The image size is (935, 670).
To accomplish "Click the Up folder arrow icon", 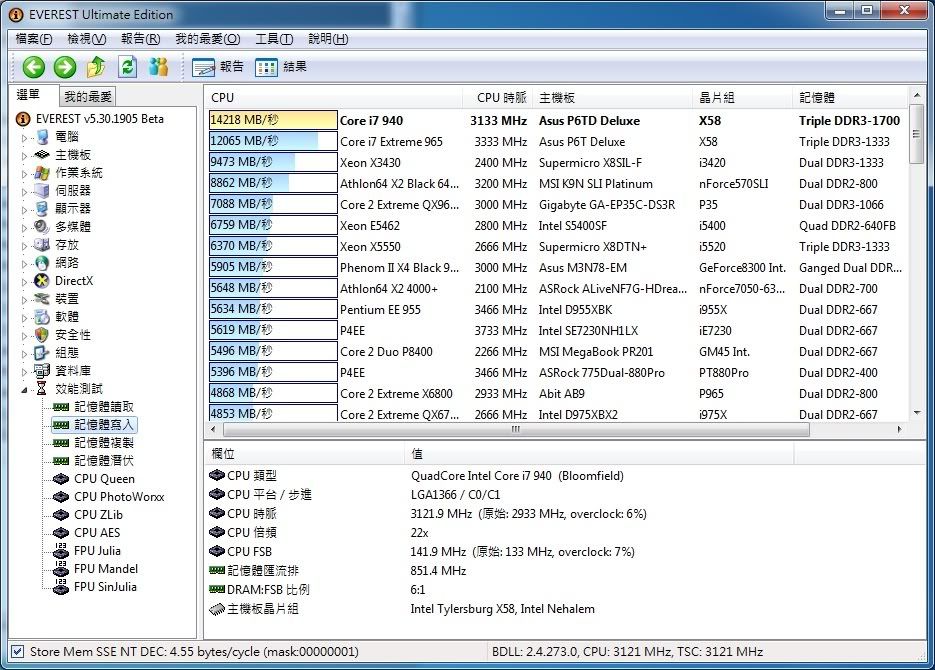I will (96, 67).
